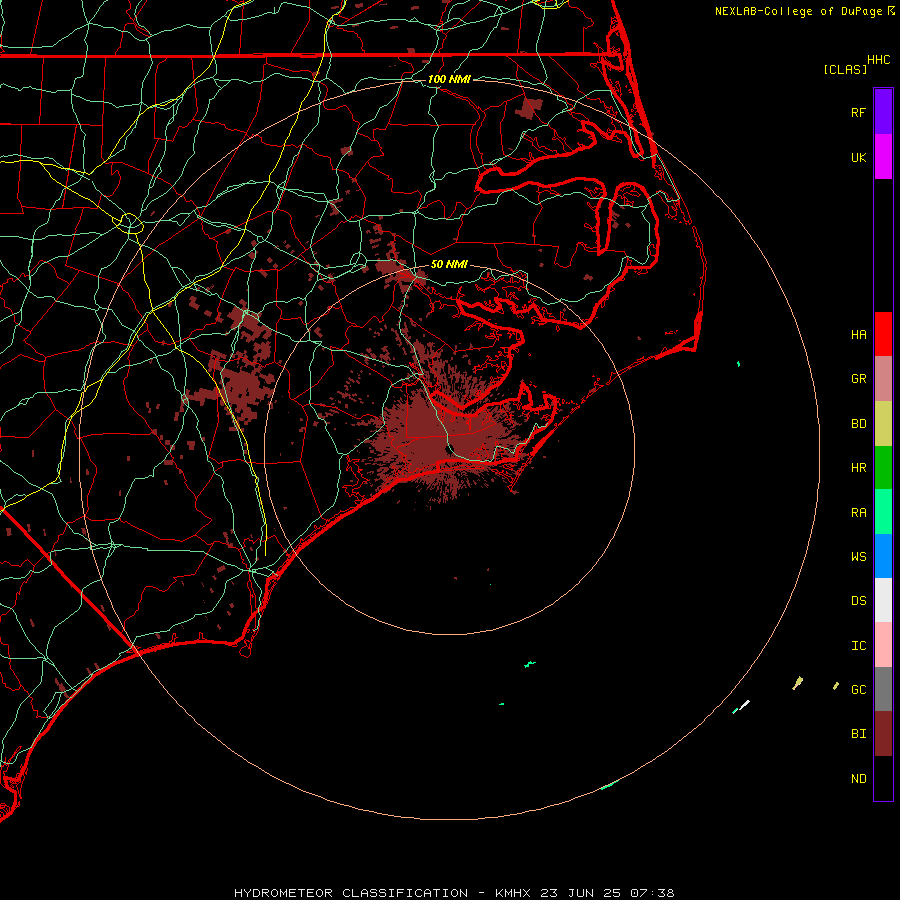
Task: Click the Hydrometeor Classification KMHX caption
Action: pos(454,893)
